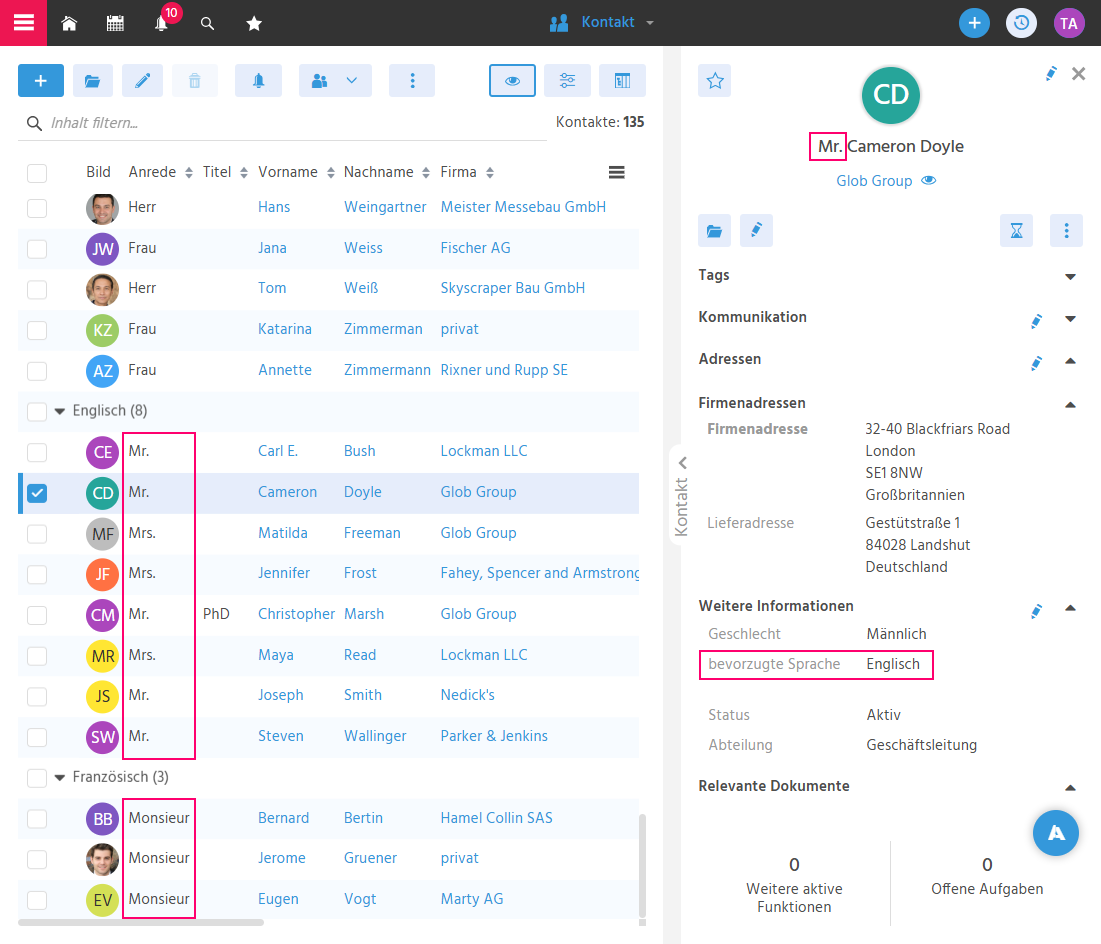This screenshot has height=944, width=1101.
Task: Open history clock icon in top bar
Action: point(1021,23)
